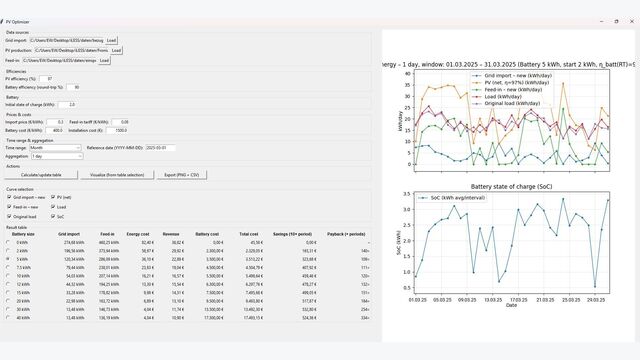The width and height of the screenshot is (640, 360).
Task: Click the Feed-in column header in result table
Action: tap(107, 234)
